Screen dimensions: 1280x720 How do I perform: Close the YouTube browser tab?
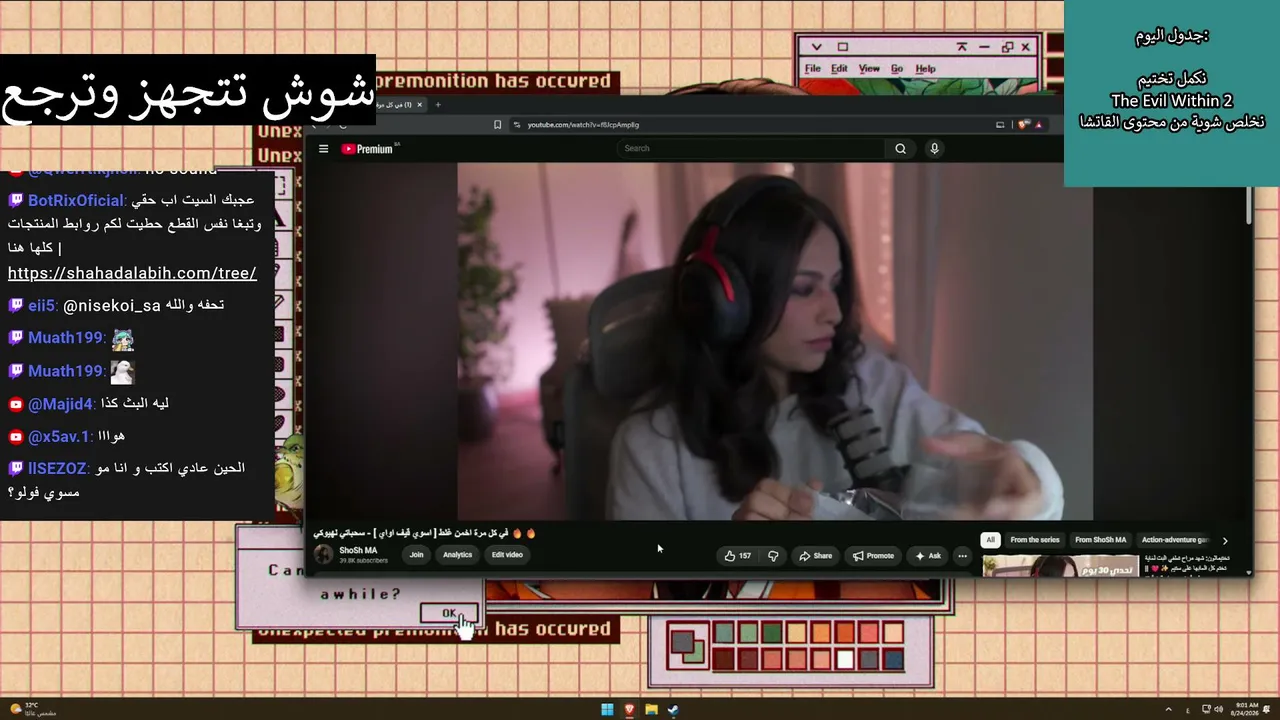click(420, 105)
